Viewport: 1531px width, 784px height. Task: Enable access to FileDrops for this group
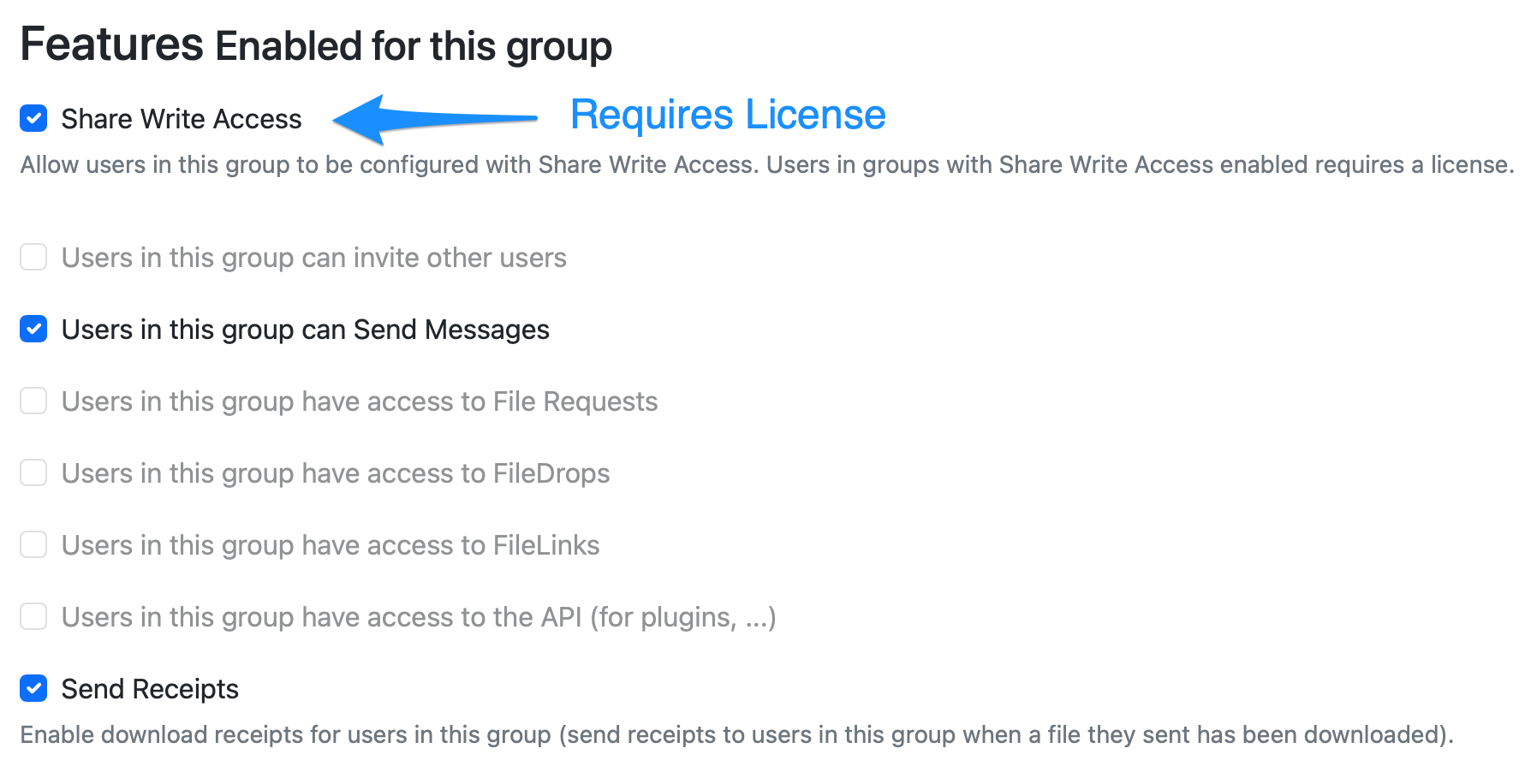pyautogui.click(x=33, y=472)
